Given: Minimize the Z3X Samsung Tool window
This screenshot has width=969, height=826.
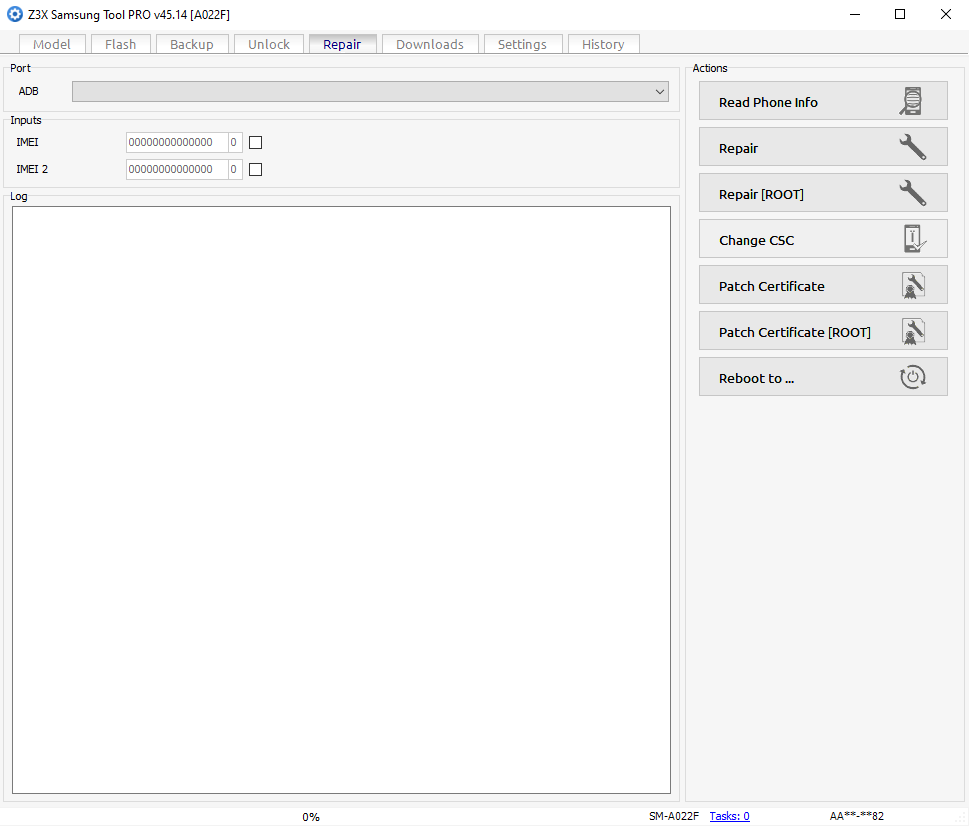Looking at the screenshot, I should [x=855, y=14].
